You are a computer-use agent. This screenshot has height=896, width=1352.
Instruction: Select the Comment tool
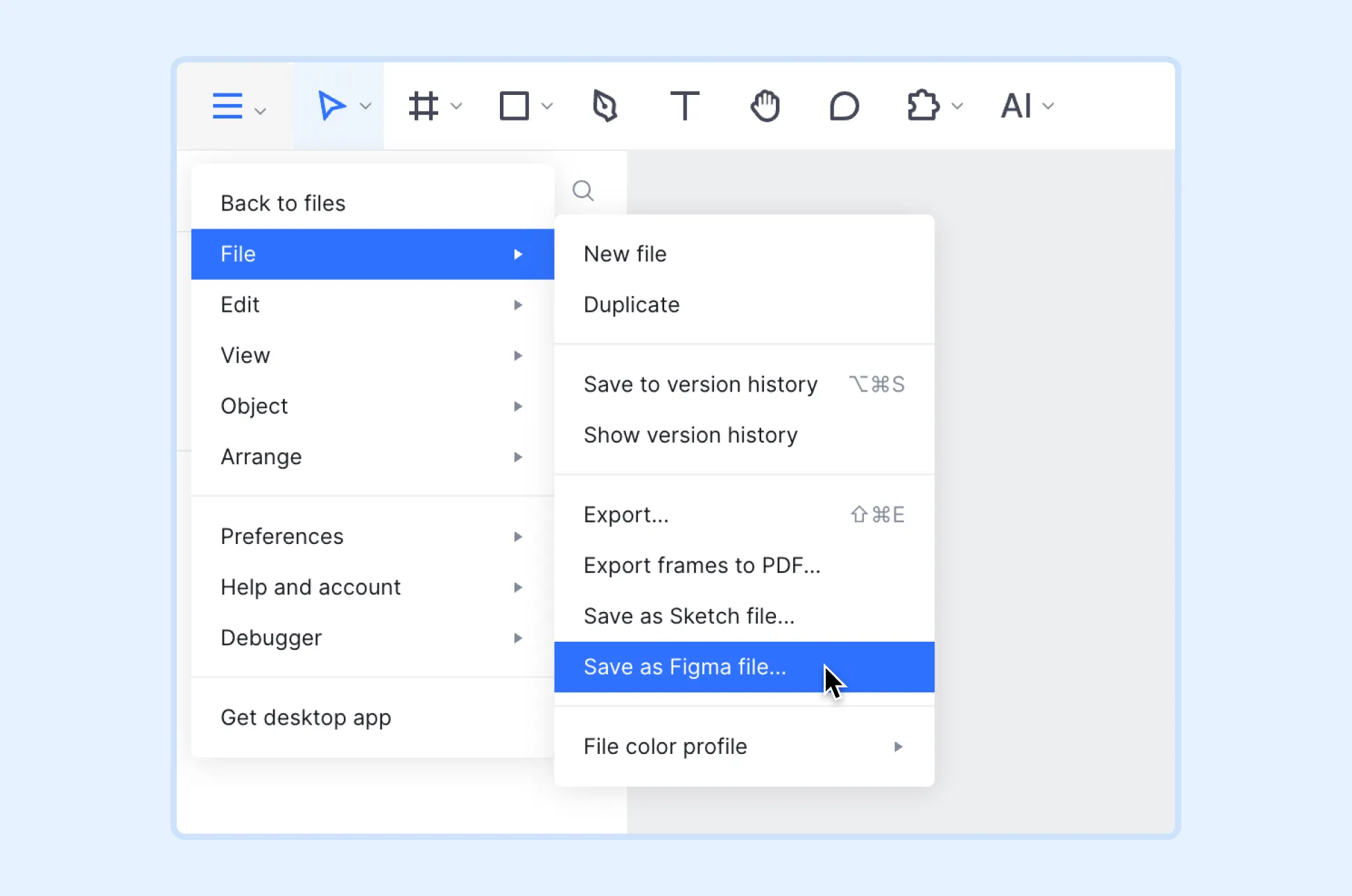844,106
